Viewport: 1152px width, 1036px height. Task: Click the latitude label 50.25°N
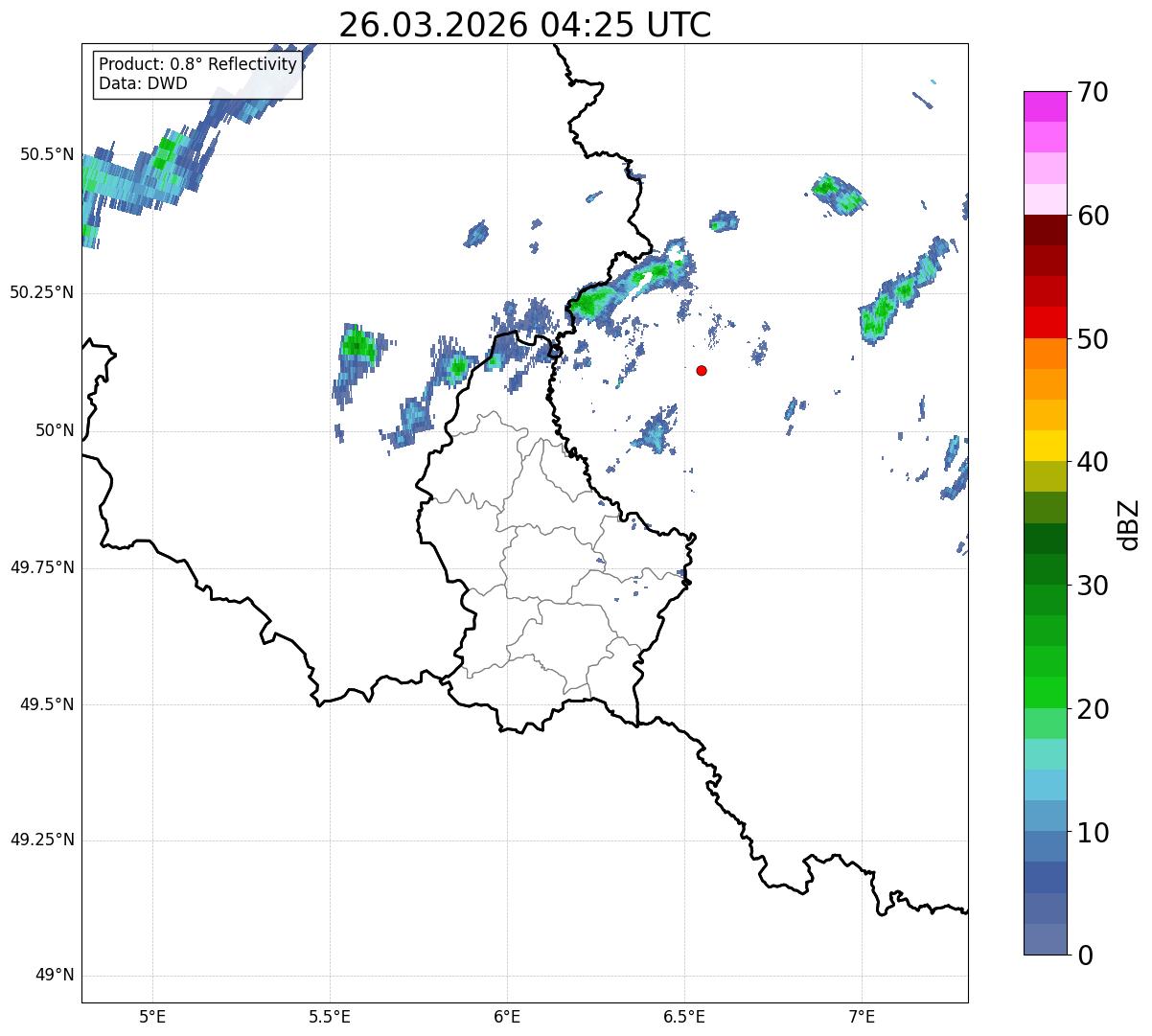42,292
